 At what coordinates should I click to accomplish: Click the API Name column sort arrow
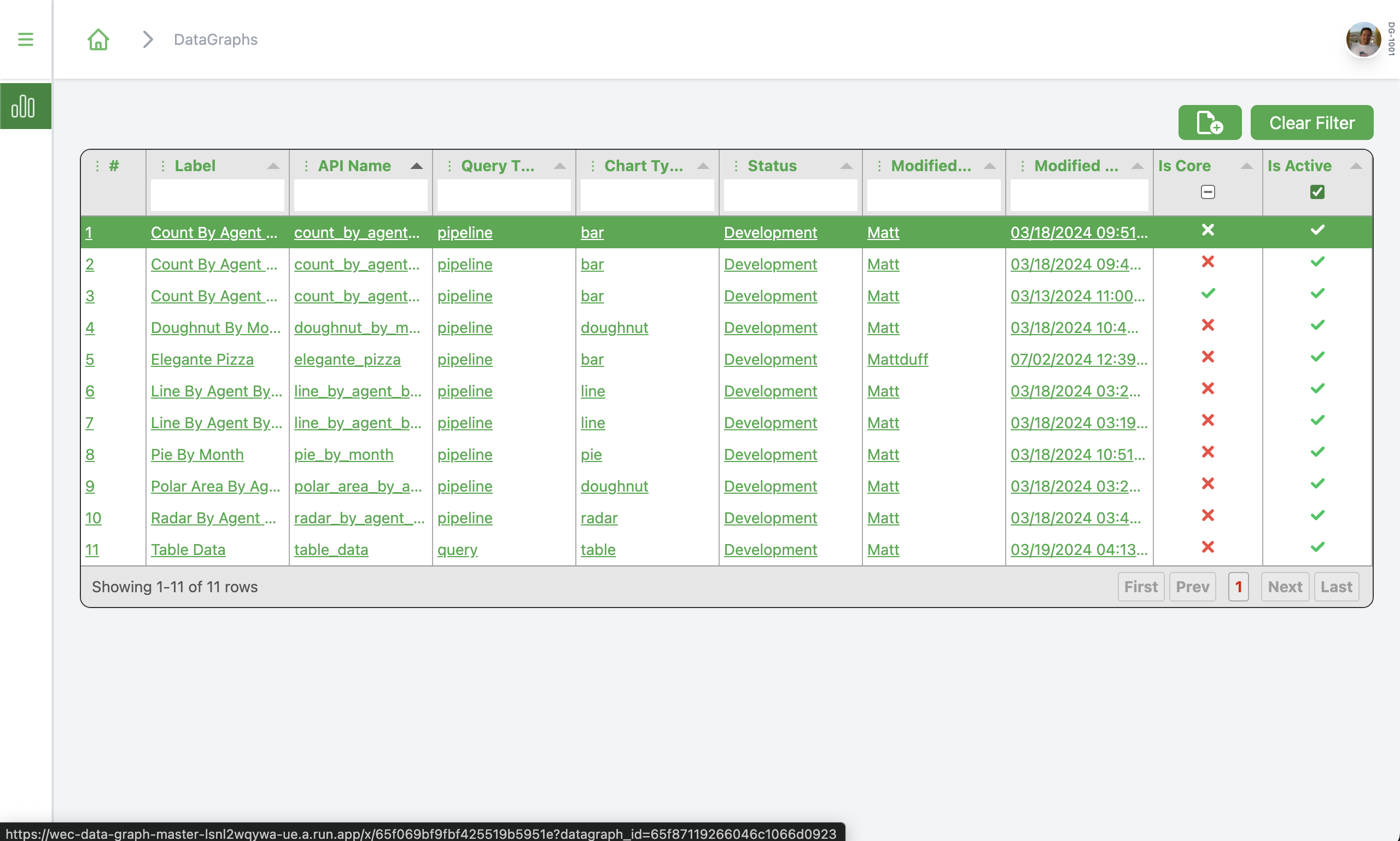coord(417,166)
